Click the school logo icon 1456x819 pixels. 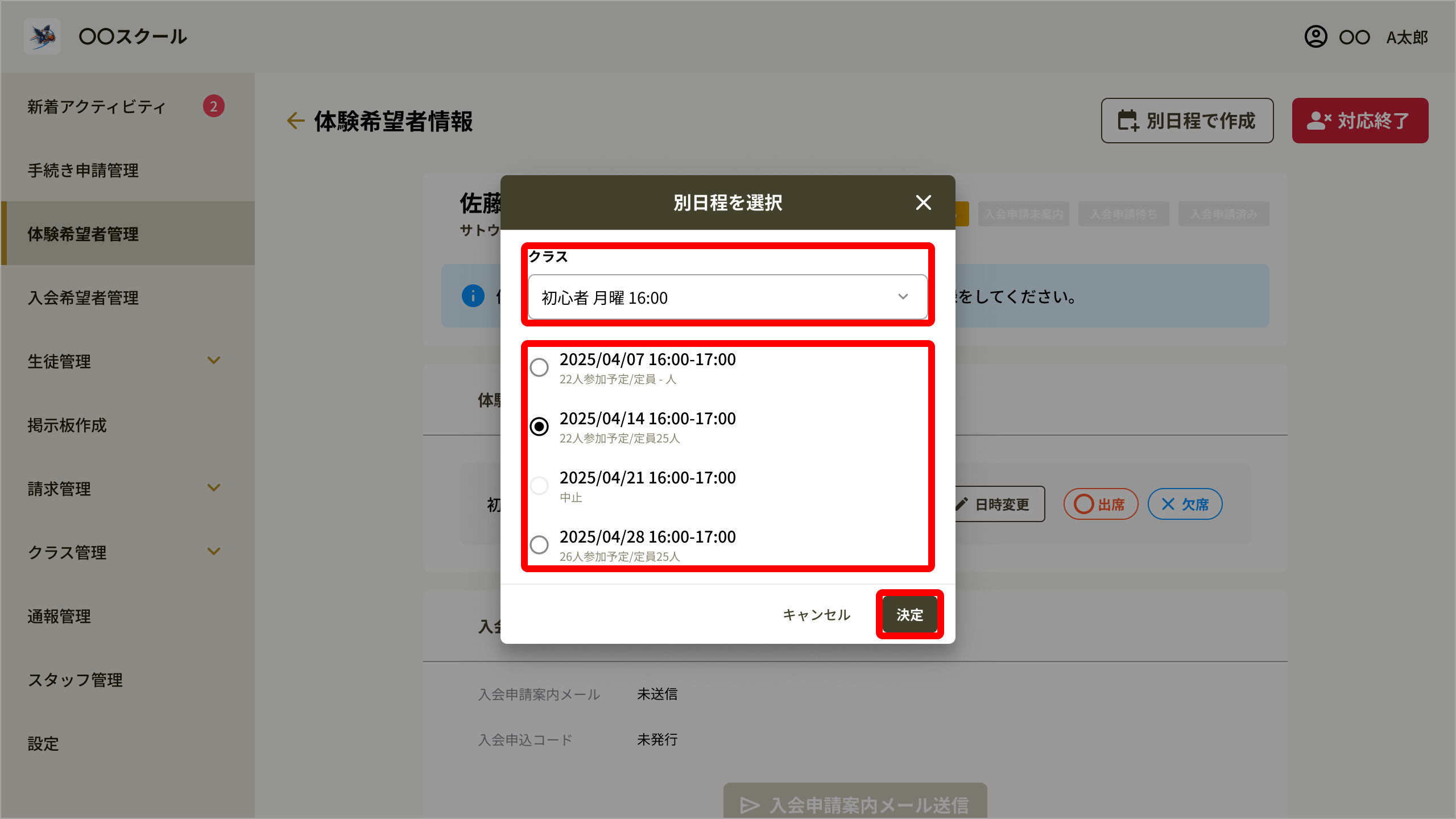pyautogui.click(x=42, y=36)
